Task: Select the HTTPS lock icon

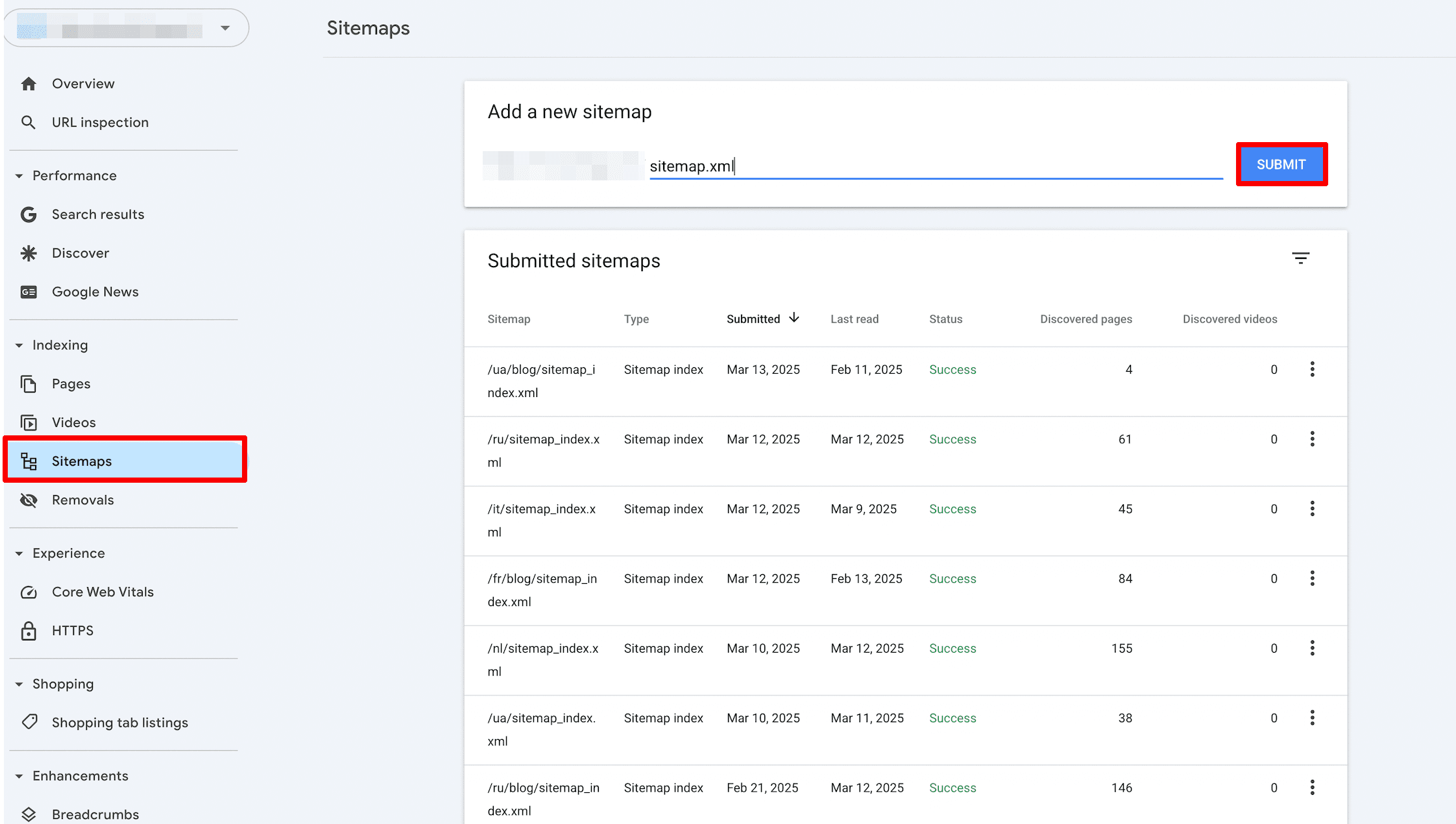Action: [29, 630]
